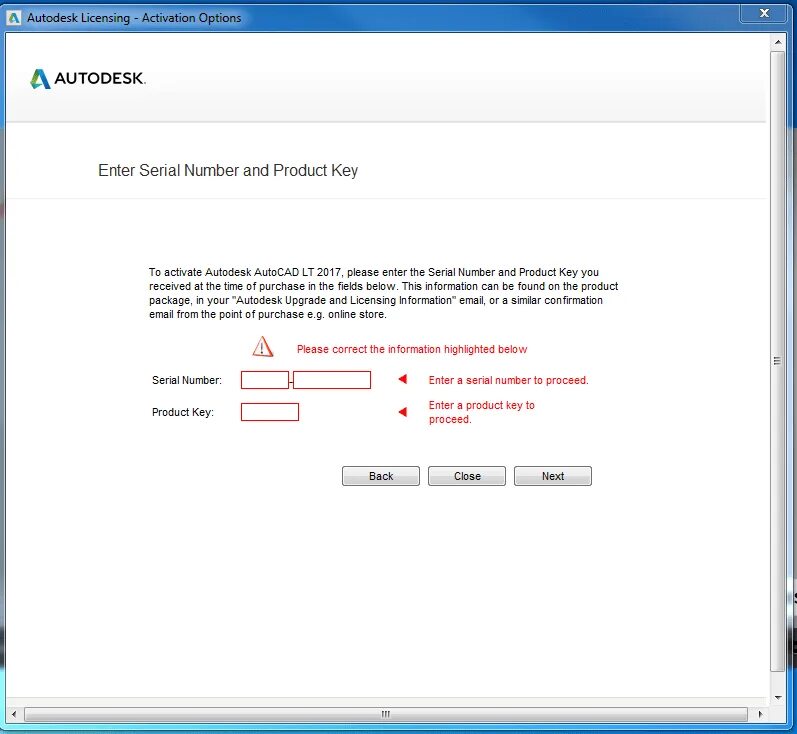Click vertical scrollbar up arrow
The height and width of the screenshot is (734, 797).
tap(778, 42)
